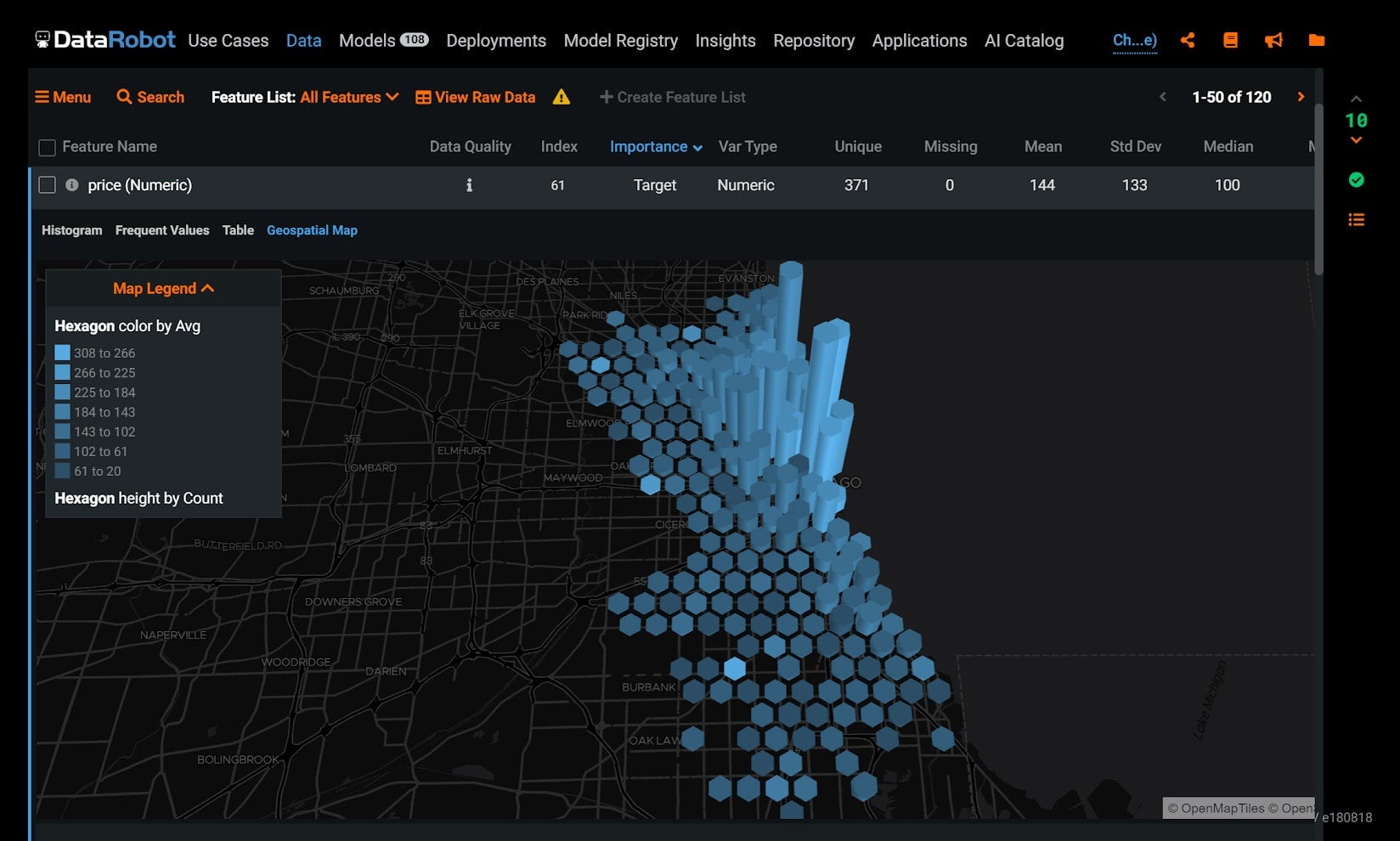This screenshot has height=841, width=1400.
Task: Open the orange list icon in sidebar
Action: (x=1357, y=220)
